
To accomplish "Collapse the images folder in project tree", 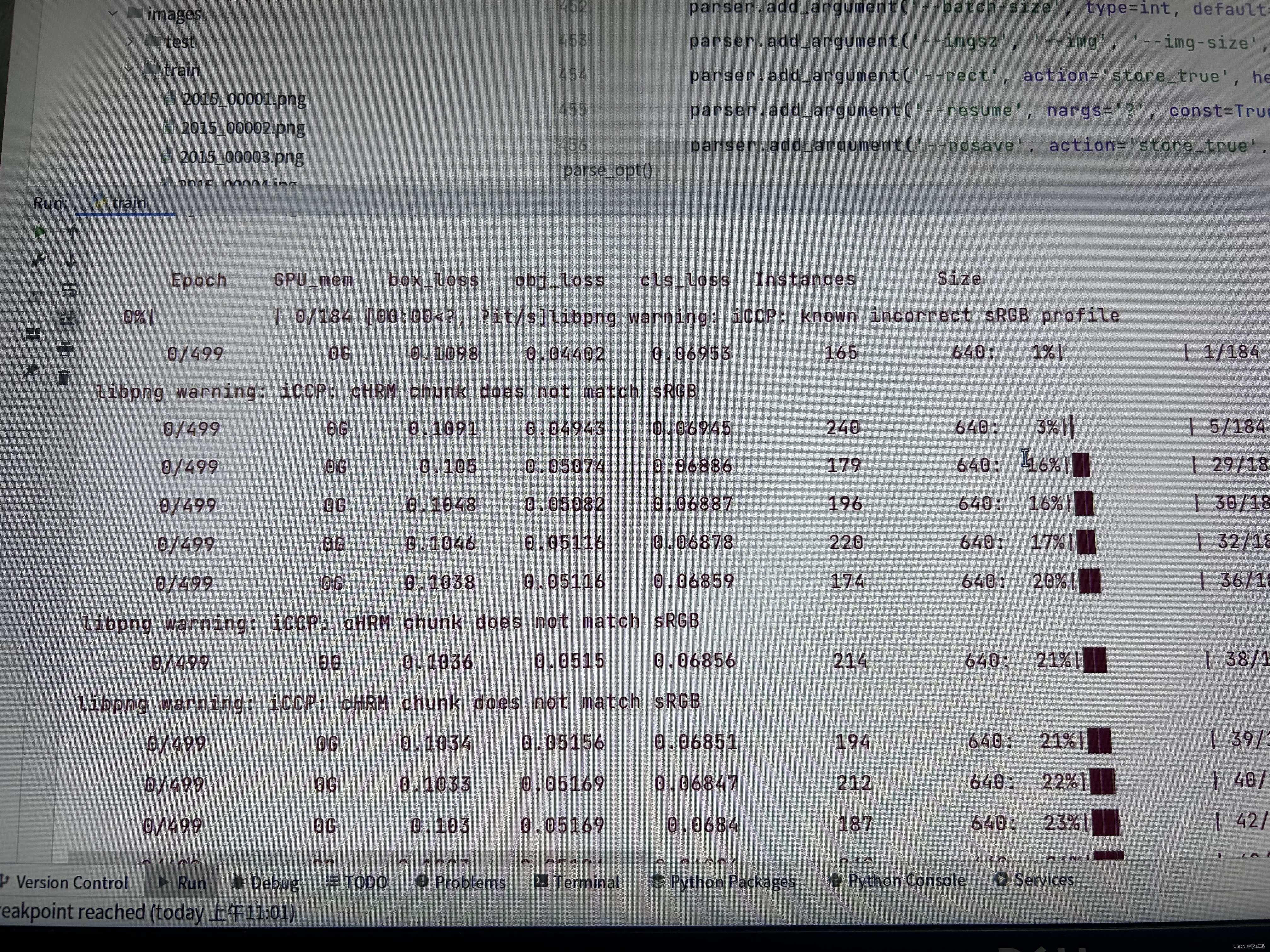I will (x=113, y=13).
